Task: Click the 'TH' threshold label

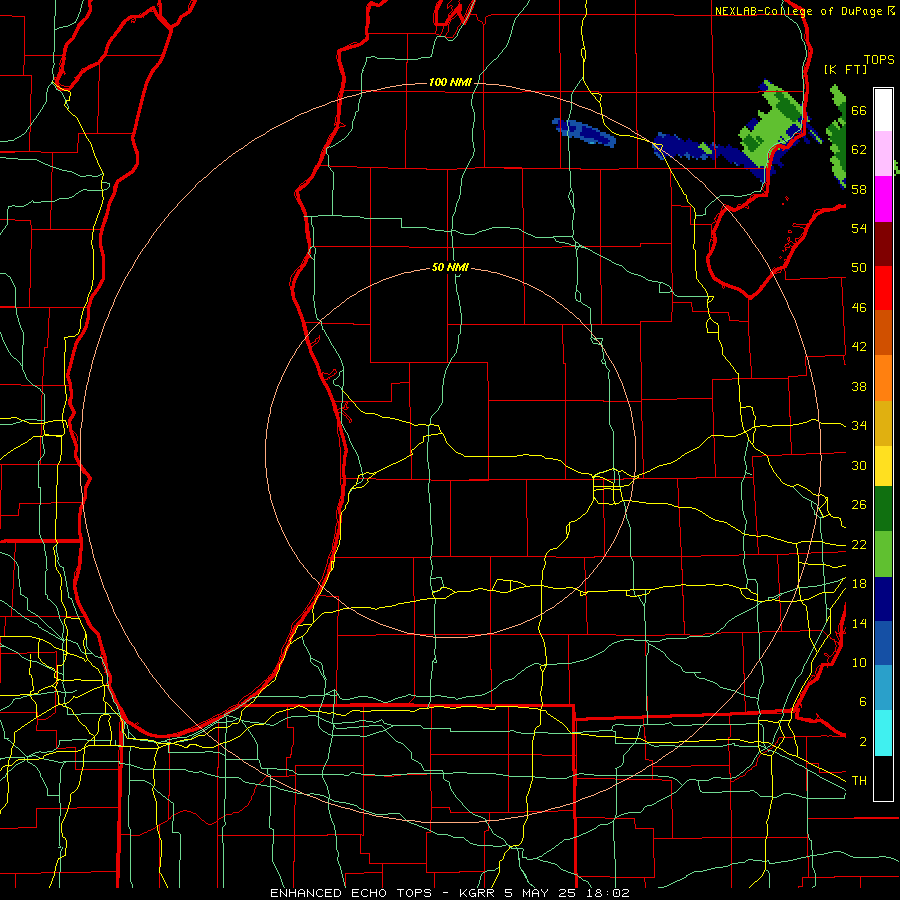Action: [x=859, y=781]
